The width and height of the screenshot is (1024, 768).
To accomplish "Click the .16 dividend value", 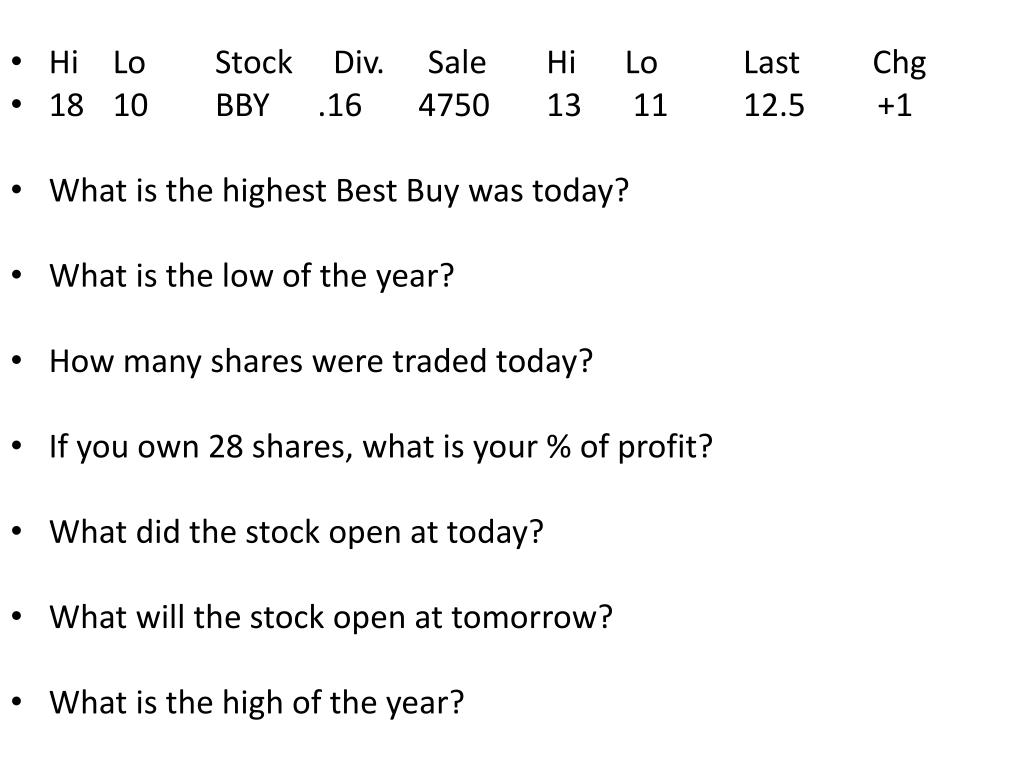I will click(340, 105).
